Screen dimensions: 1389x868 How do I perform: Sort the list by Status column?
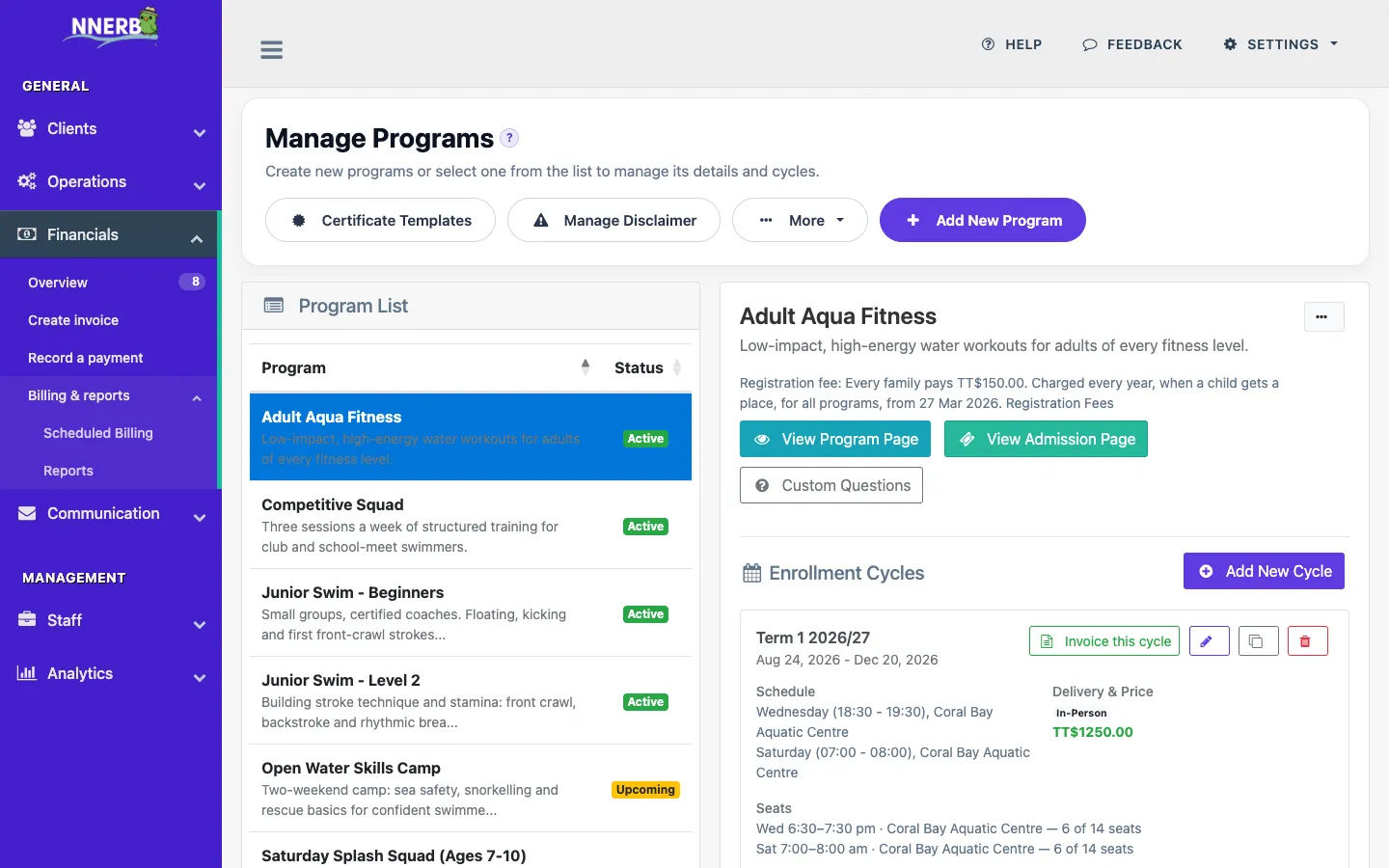coord(647,367)
